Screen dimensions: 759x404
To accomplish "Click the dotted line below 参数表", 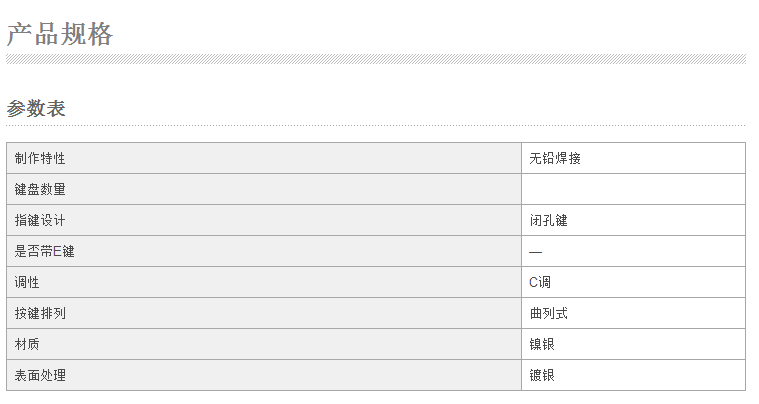I will tap(376, 125).
